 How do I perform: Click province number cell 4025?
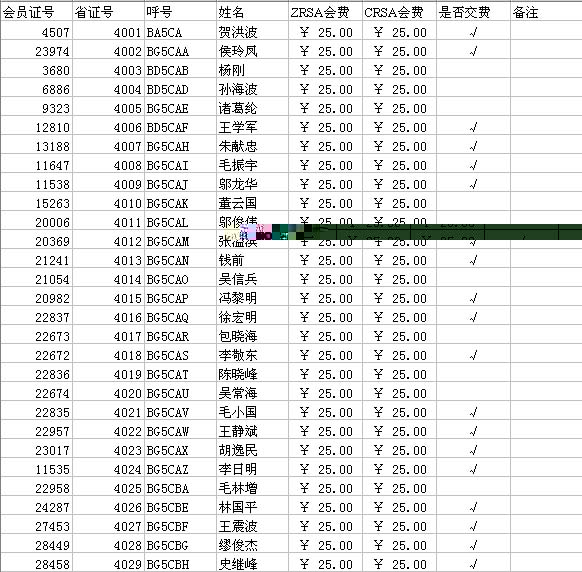tap(108, 487)
